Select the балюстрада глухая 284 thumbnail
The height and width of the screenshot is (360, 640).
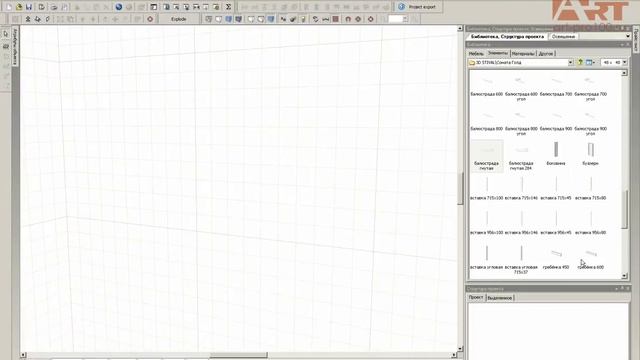(x=521, y=156)
